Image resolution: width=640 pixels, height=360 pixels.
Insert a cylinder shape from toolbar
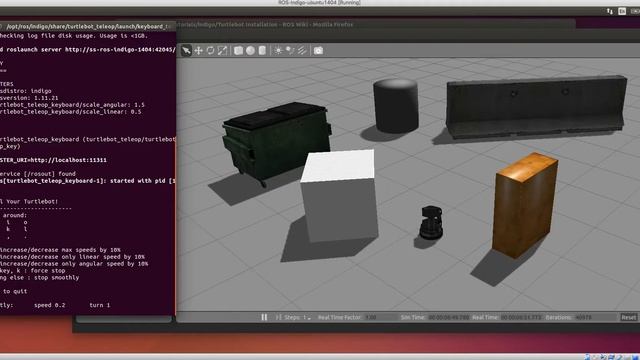(262, 51)
